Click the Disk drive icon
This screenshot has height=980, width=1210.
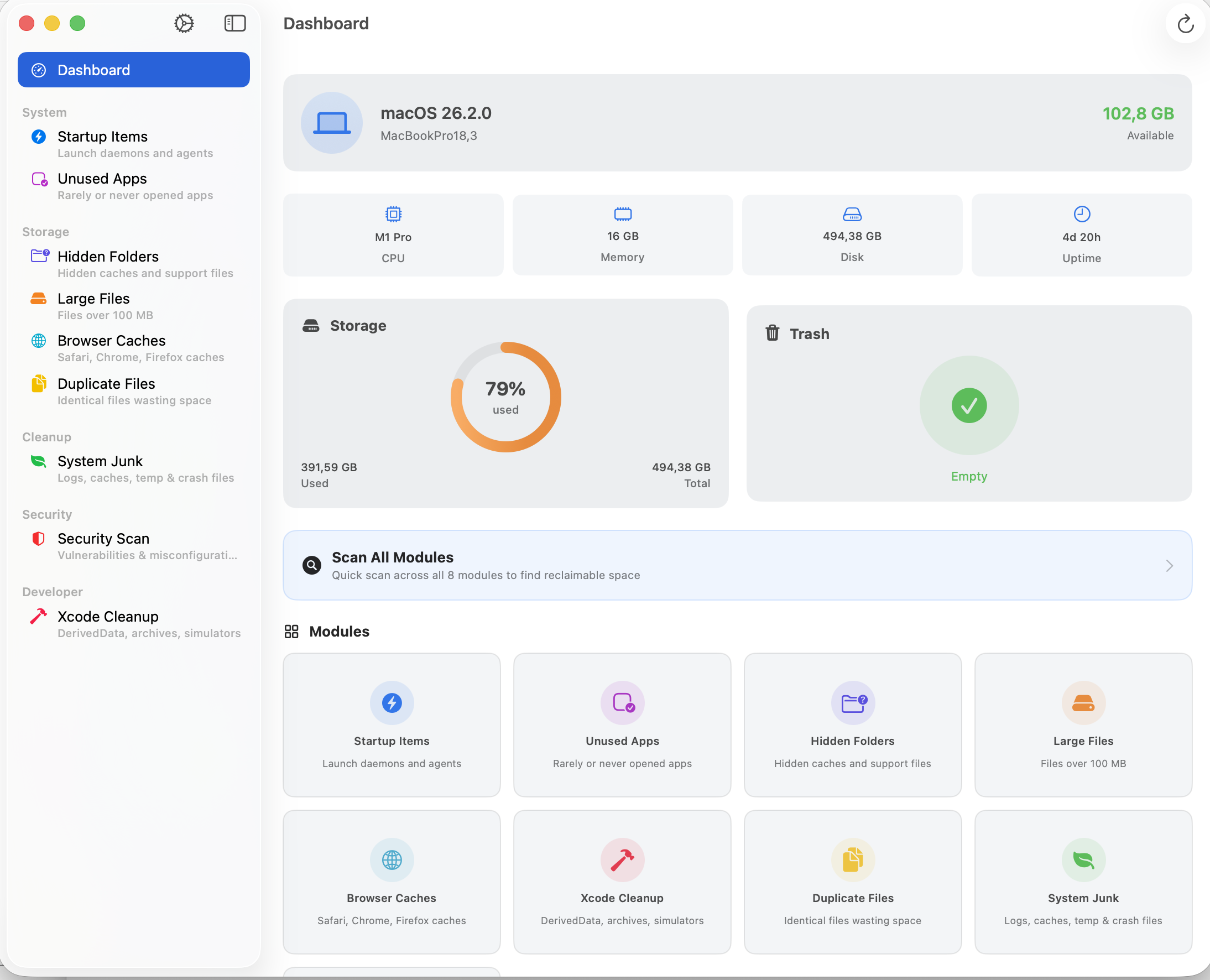point(852,214)
